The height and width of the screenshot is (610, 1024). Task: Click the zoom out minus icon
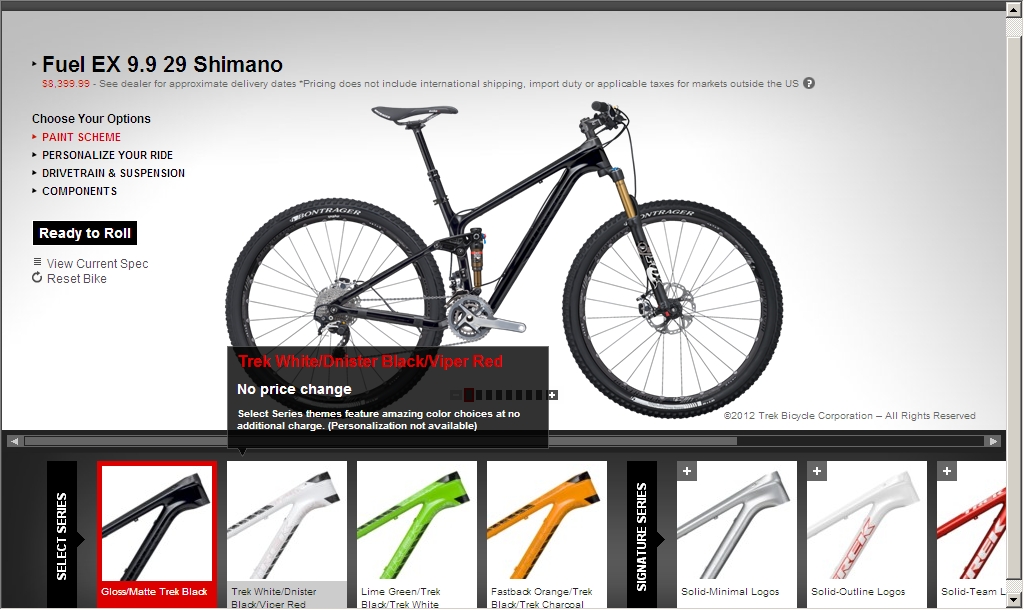pyautogui.click(x=455, y=395)
